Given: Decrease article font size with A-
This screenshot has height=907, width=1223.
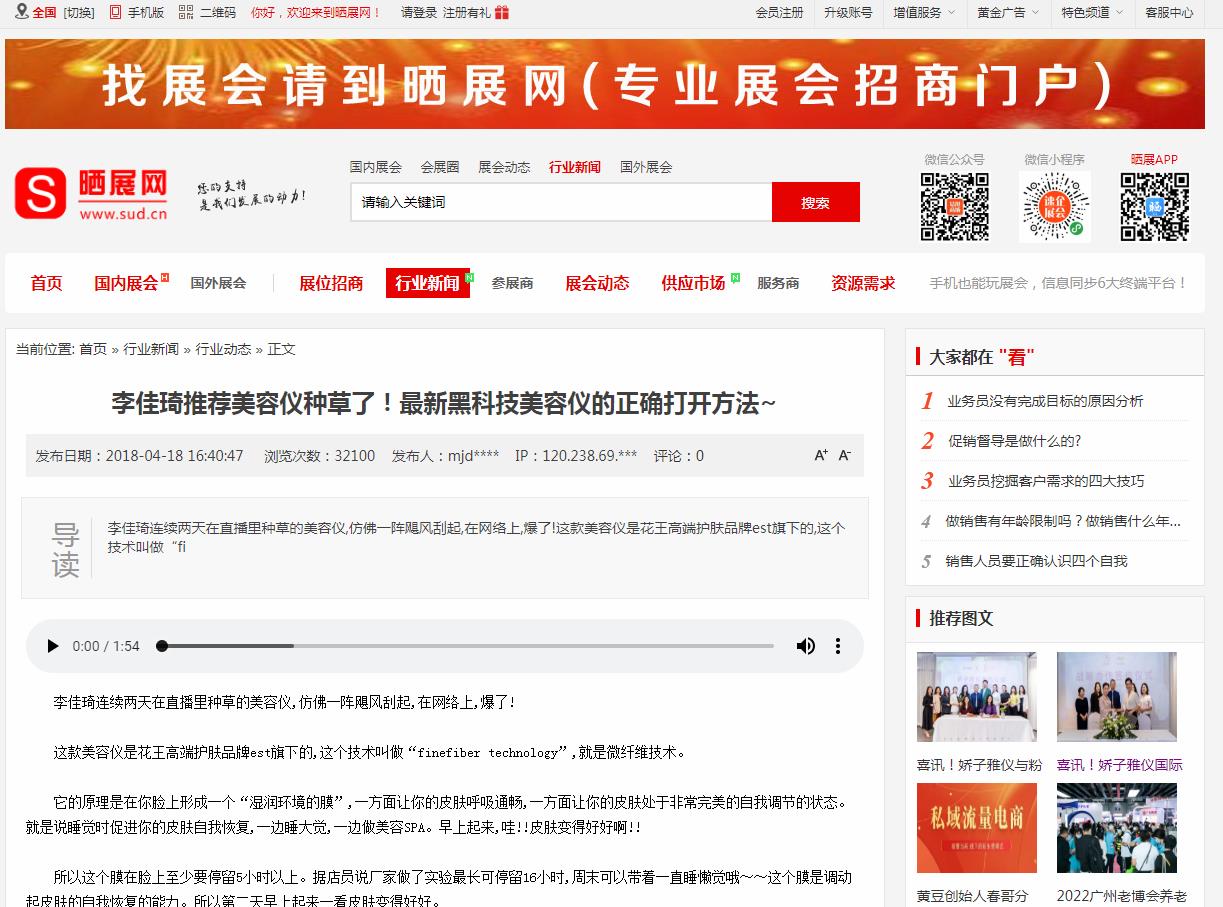Looking at the screenshot, I should click(x=844, y=455).
